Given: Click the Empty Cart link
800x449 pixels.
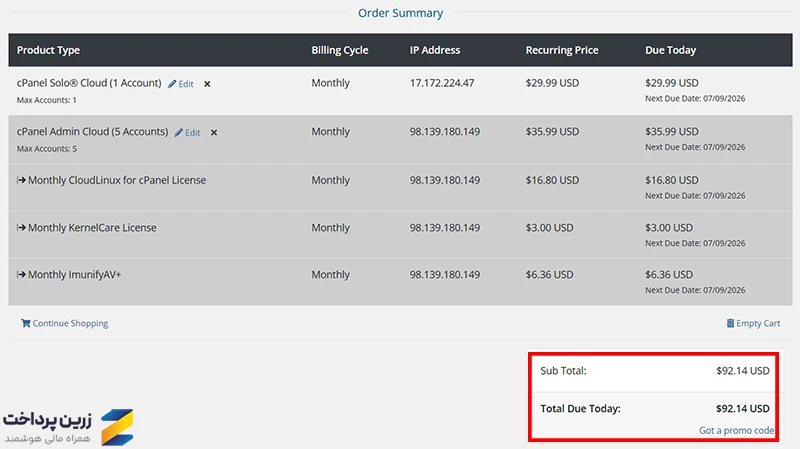Looking at the screenshot, I should tap(758, 323).
